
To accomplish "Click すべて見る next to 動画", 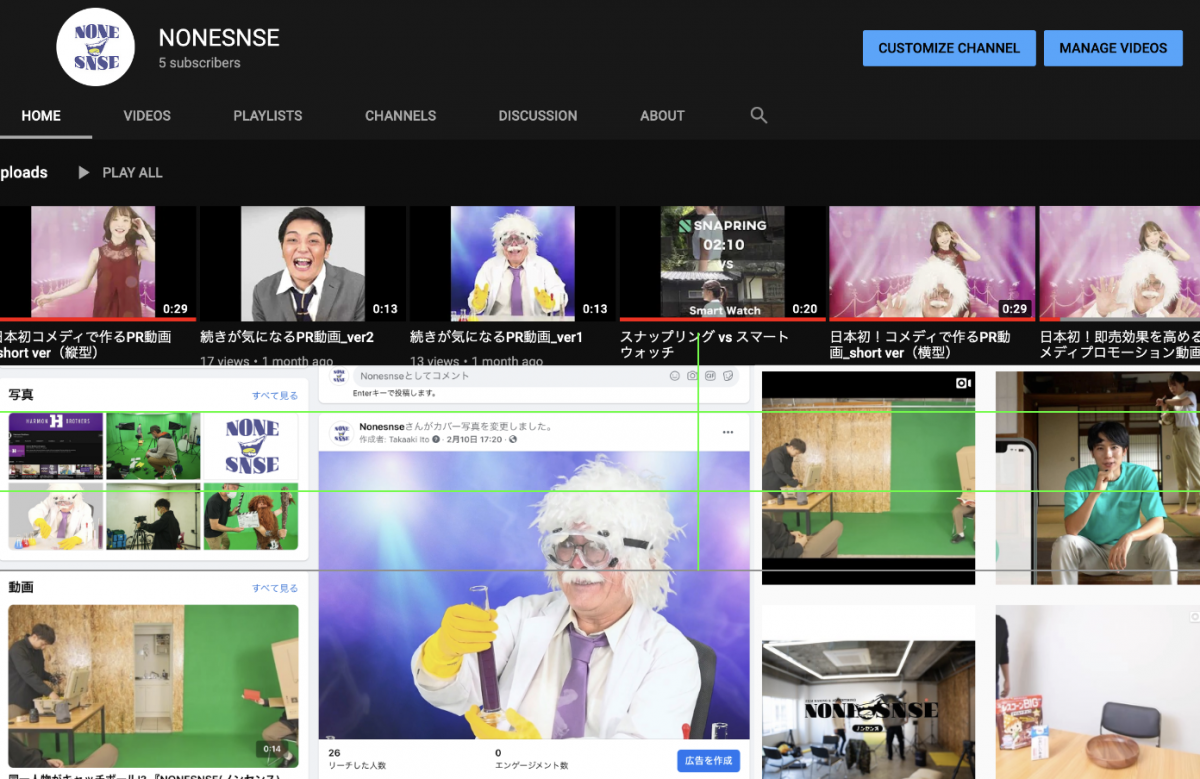I will pos(275,588).
